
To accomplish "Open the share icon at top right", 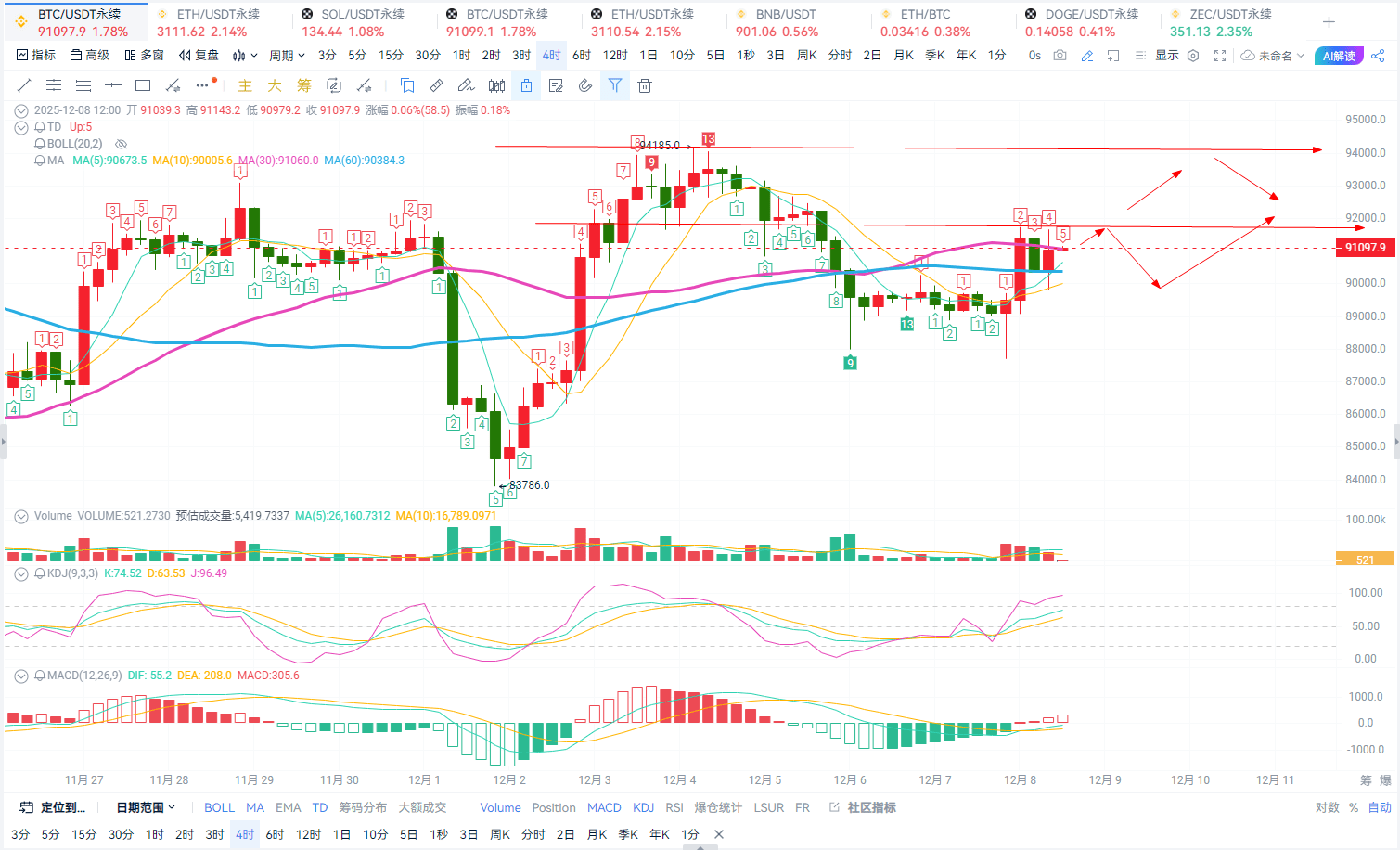I will 1378,56.
